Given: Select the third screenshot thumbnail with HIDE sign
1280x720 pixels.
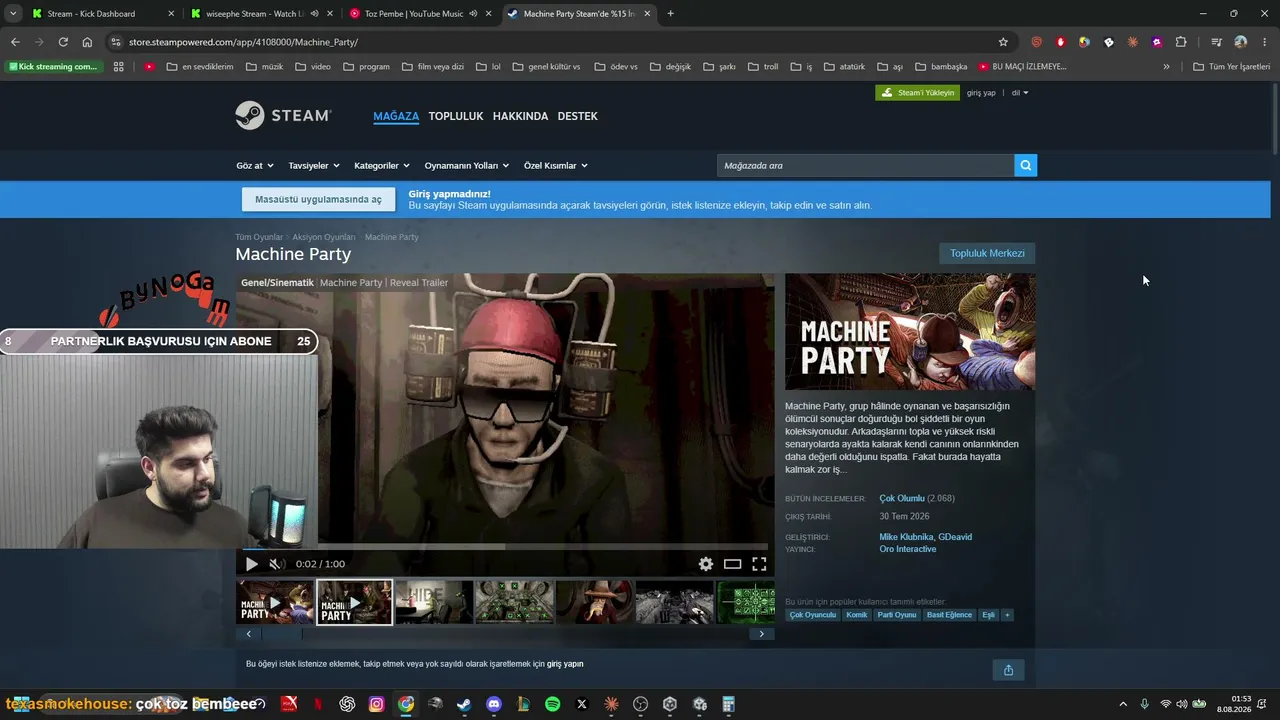Looking at the screenshot, I should point(434,603).
